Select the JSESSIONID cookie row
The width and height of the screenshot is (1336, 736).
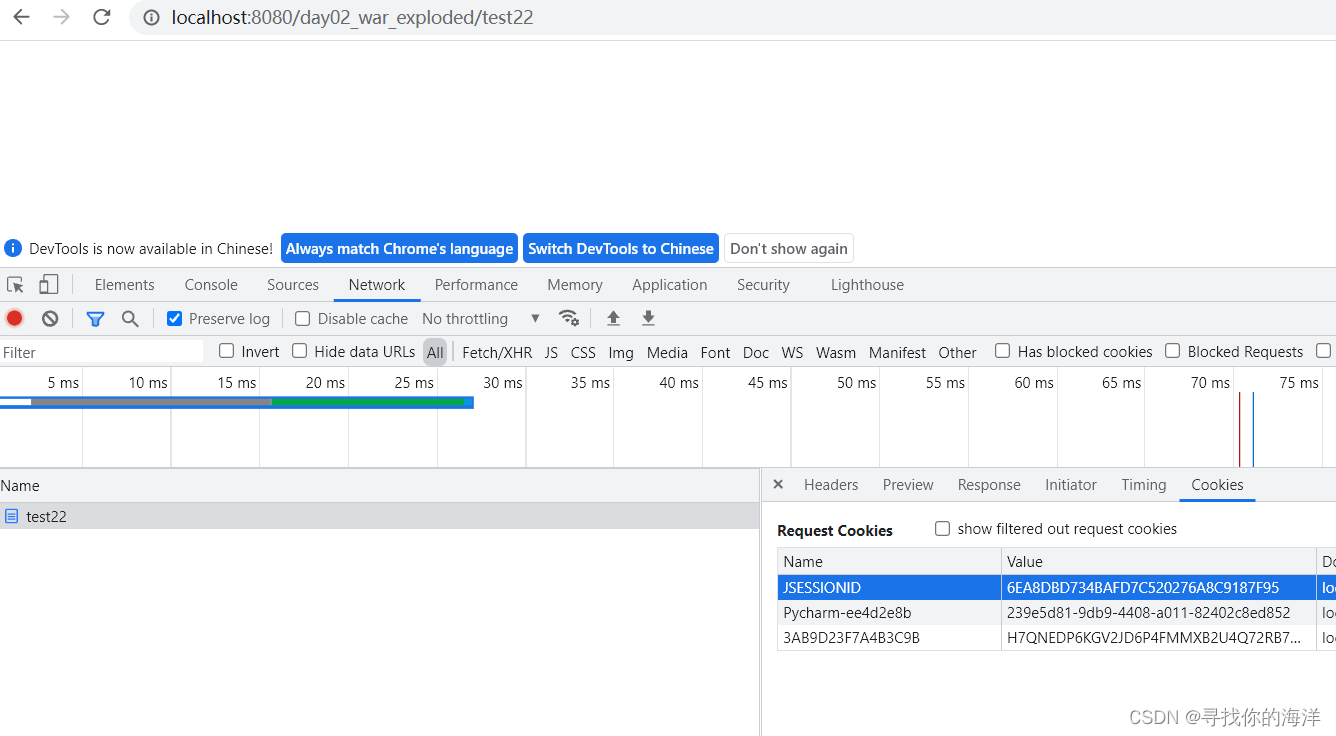1056,587
